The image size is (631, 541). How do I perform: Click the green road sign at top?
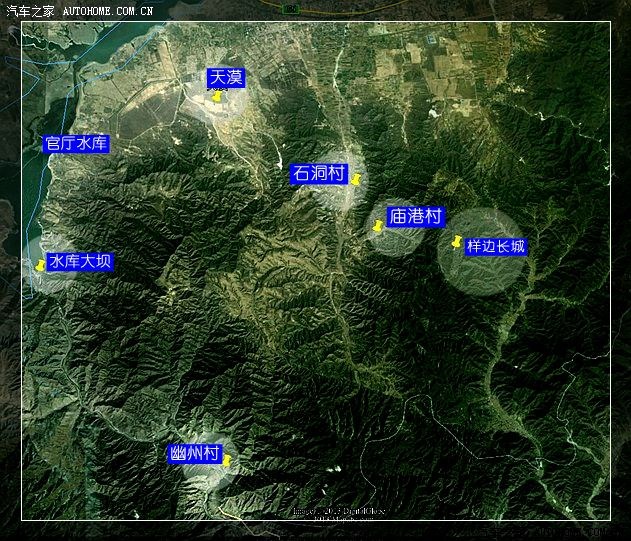point(290,7)
